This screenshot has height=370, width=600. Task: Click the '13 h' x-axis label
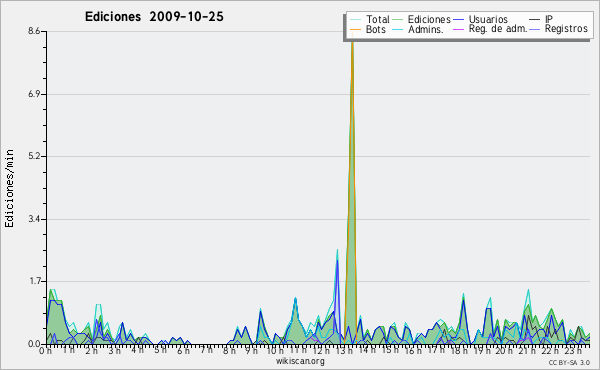click(344, 350)
